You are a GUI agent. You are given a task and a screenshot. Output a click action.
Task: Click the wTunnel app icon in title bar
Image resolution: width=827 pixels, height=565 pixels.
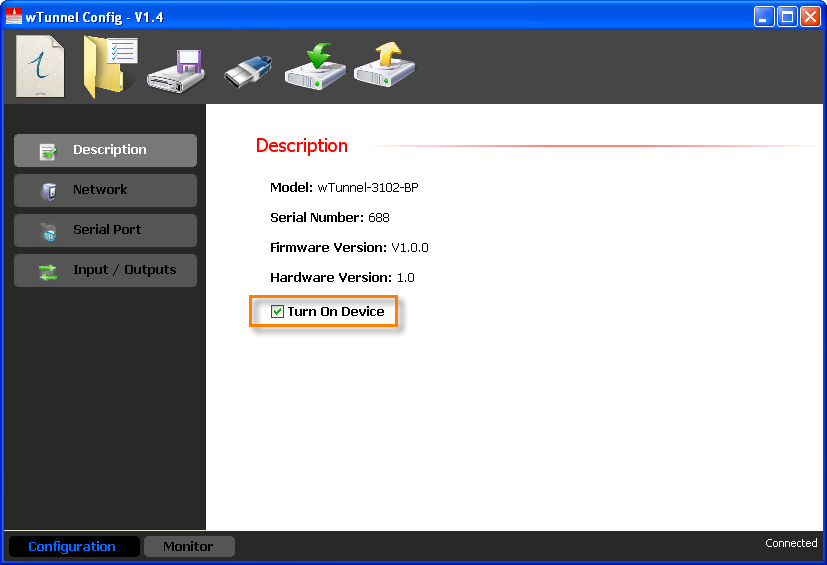click(x=14, y=16)
